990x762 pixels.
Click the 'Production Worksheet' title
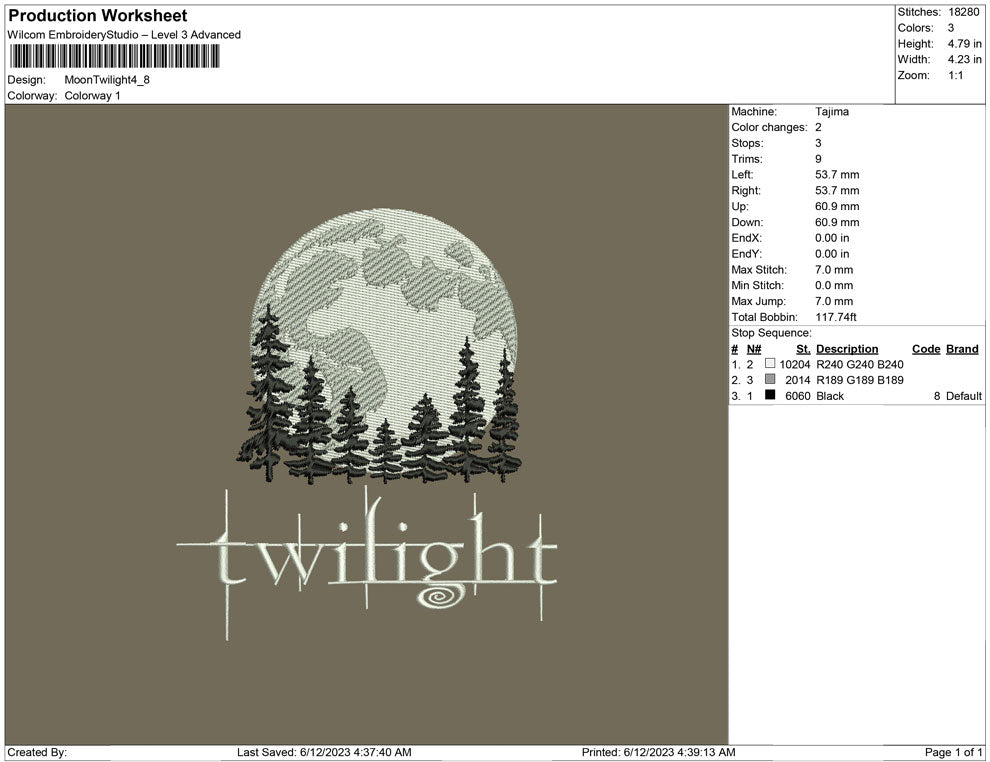tap(98, 16)
